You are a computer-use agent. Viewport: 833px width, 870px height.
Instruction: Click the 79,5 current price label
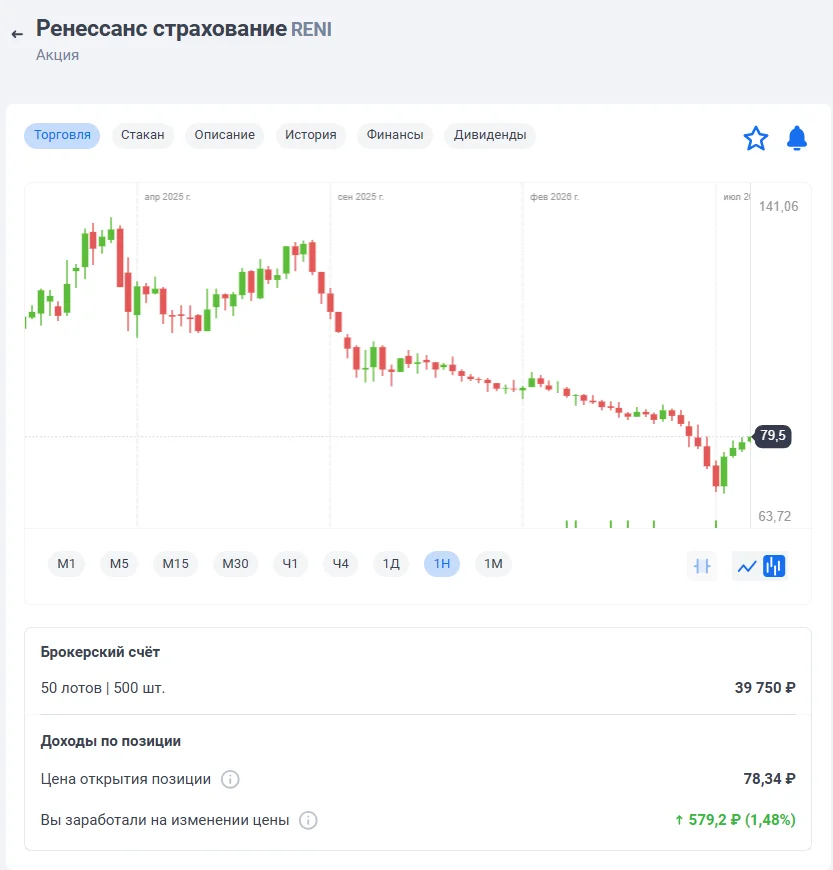click(x=773, y=436)
